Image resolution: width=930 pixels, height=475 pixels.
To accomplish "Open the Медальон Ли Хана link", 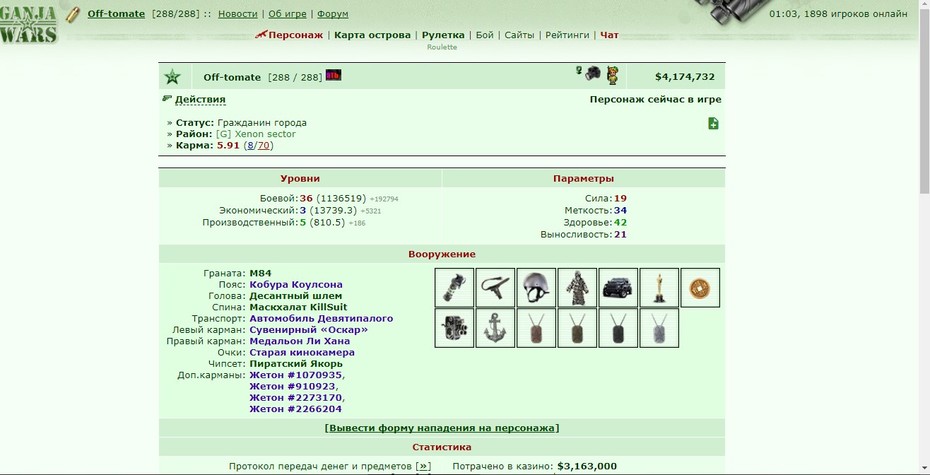I will pyautogui.click(x=300, y=341).
